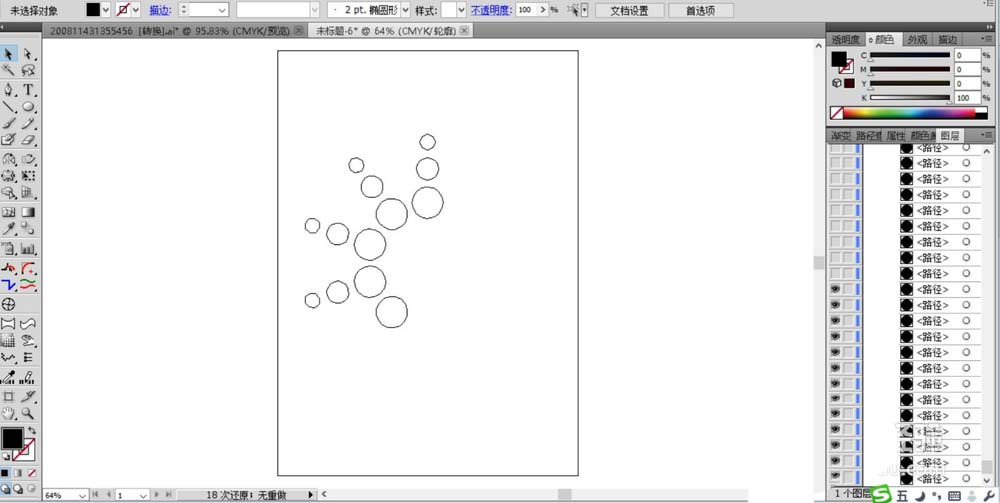Click the color spectrum bar
Screen dimensions: 1000x503
coord(909,113)
